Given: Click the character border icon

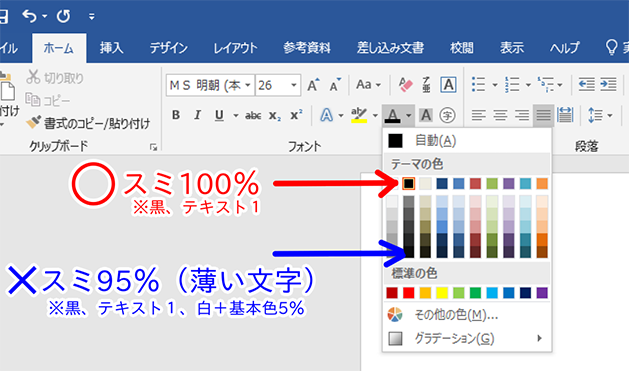Looking at the screenshot, I should click(448, 85).
